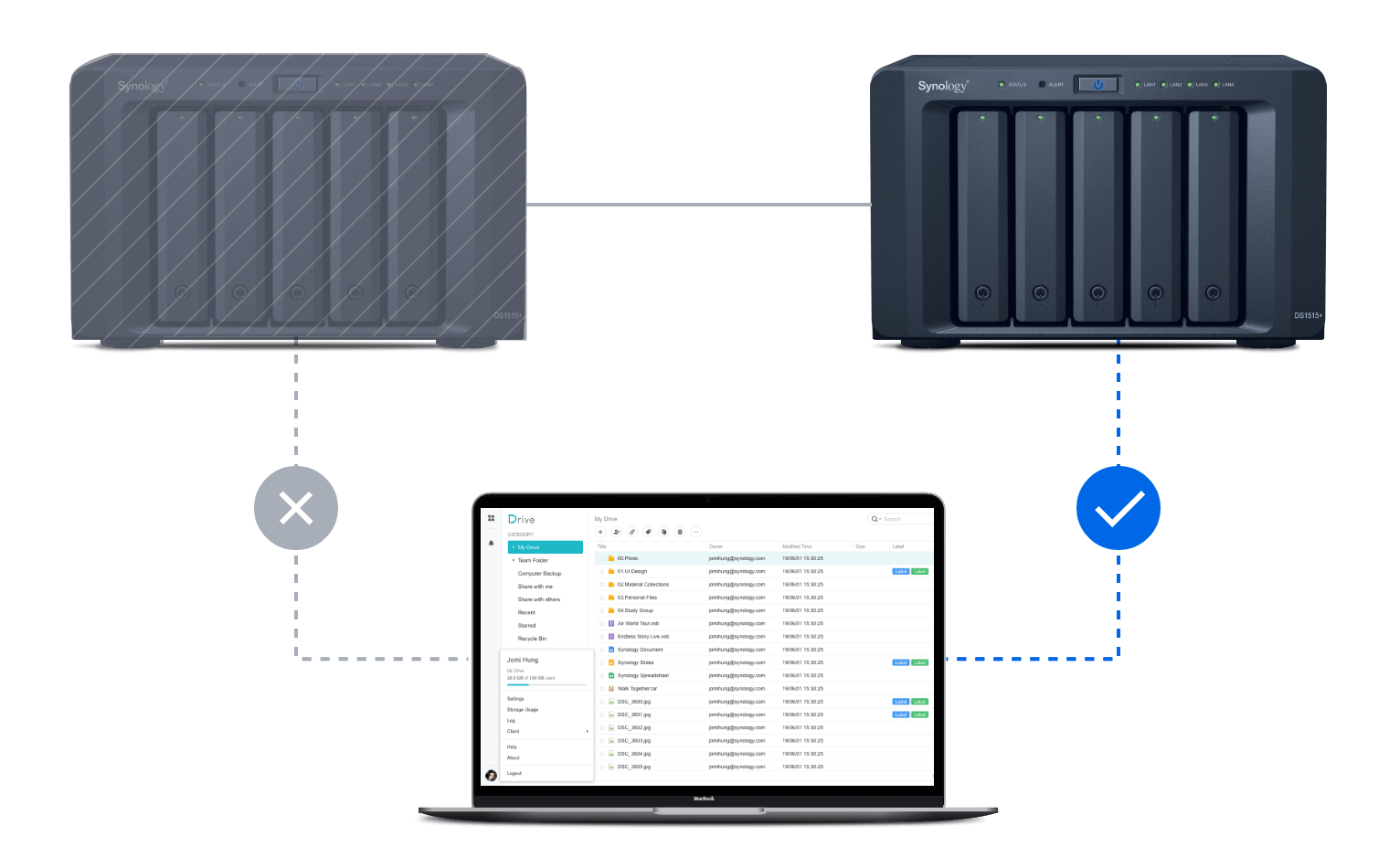Click the search magnifier icon
Screen dimensions: 1389x868
point(875,519)
